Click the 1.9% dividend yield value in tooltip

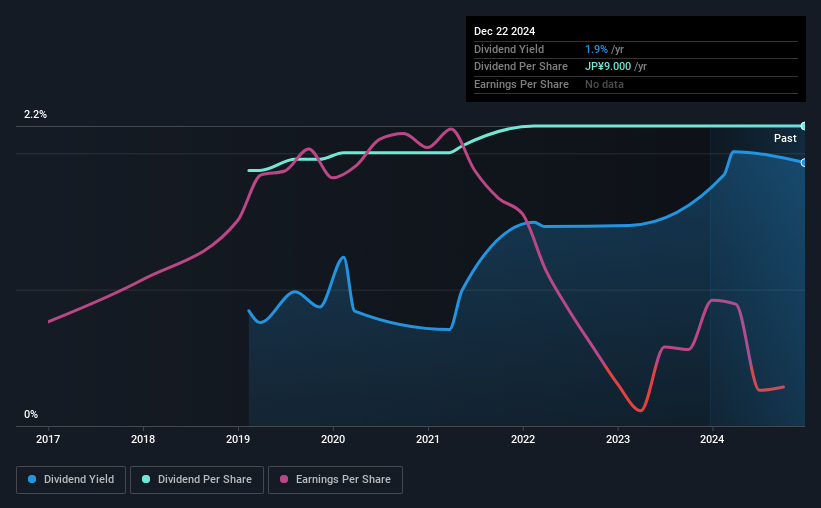click(596, 49)
